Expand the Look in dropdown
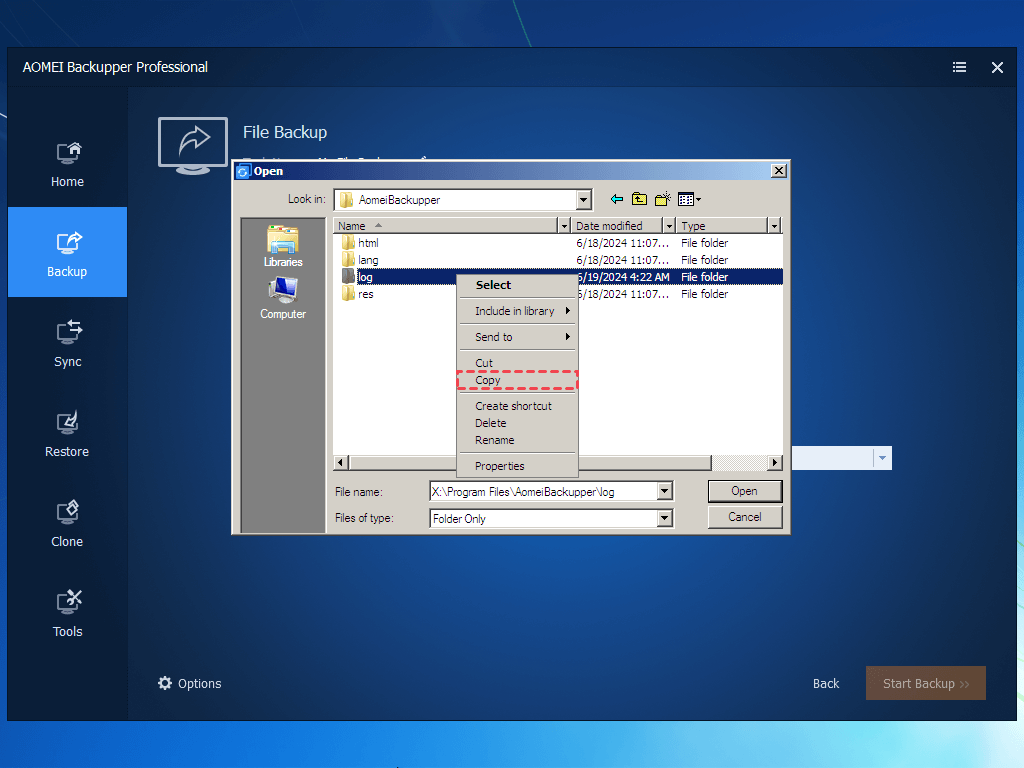Image resolution: width=1024 pixels, height=768 pixels. (584, 200)
